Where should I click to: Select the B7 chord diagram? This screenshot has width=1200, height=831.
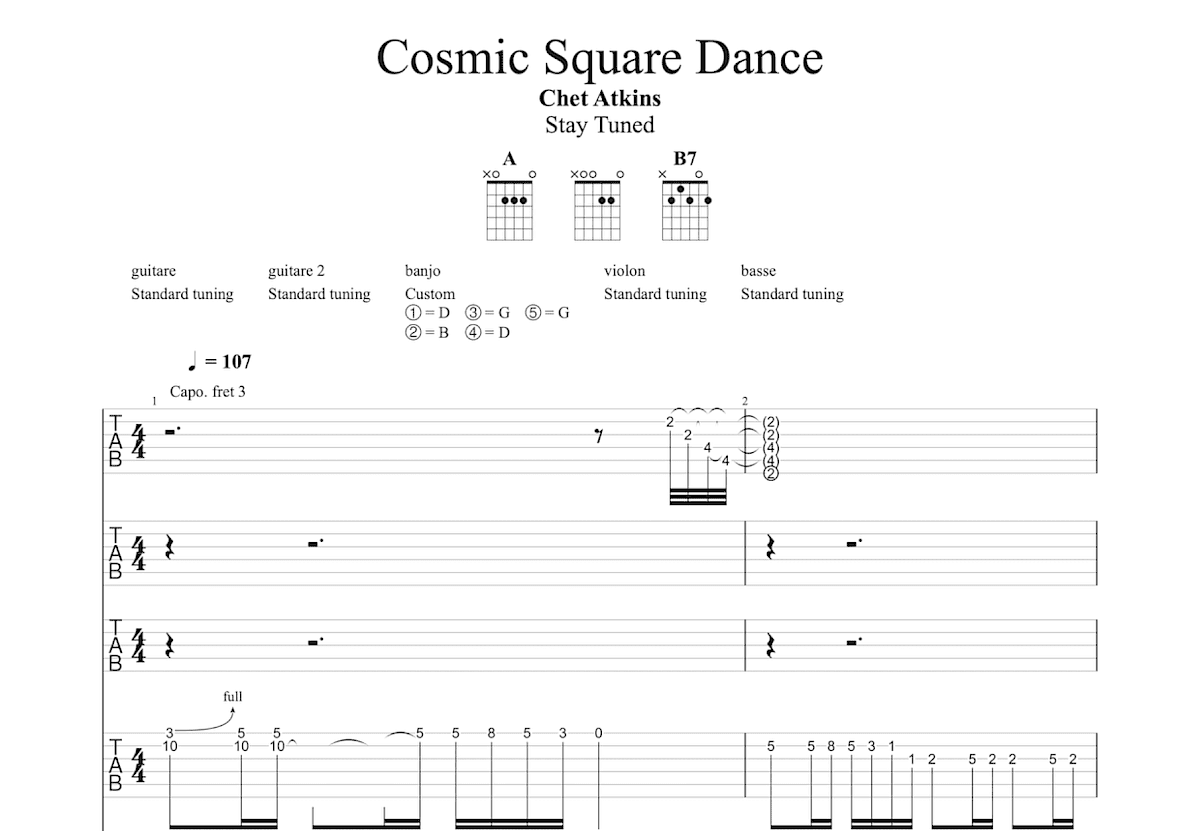[685, 206]
